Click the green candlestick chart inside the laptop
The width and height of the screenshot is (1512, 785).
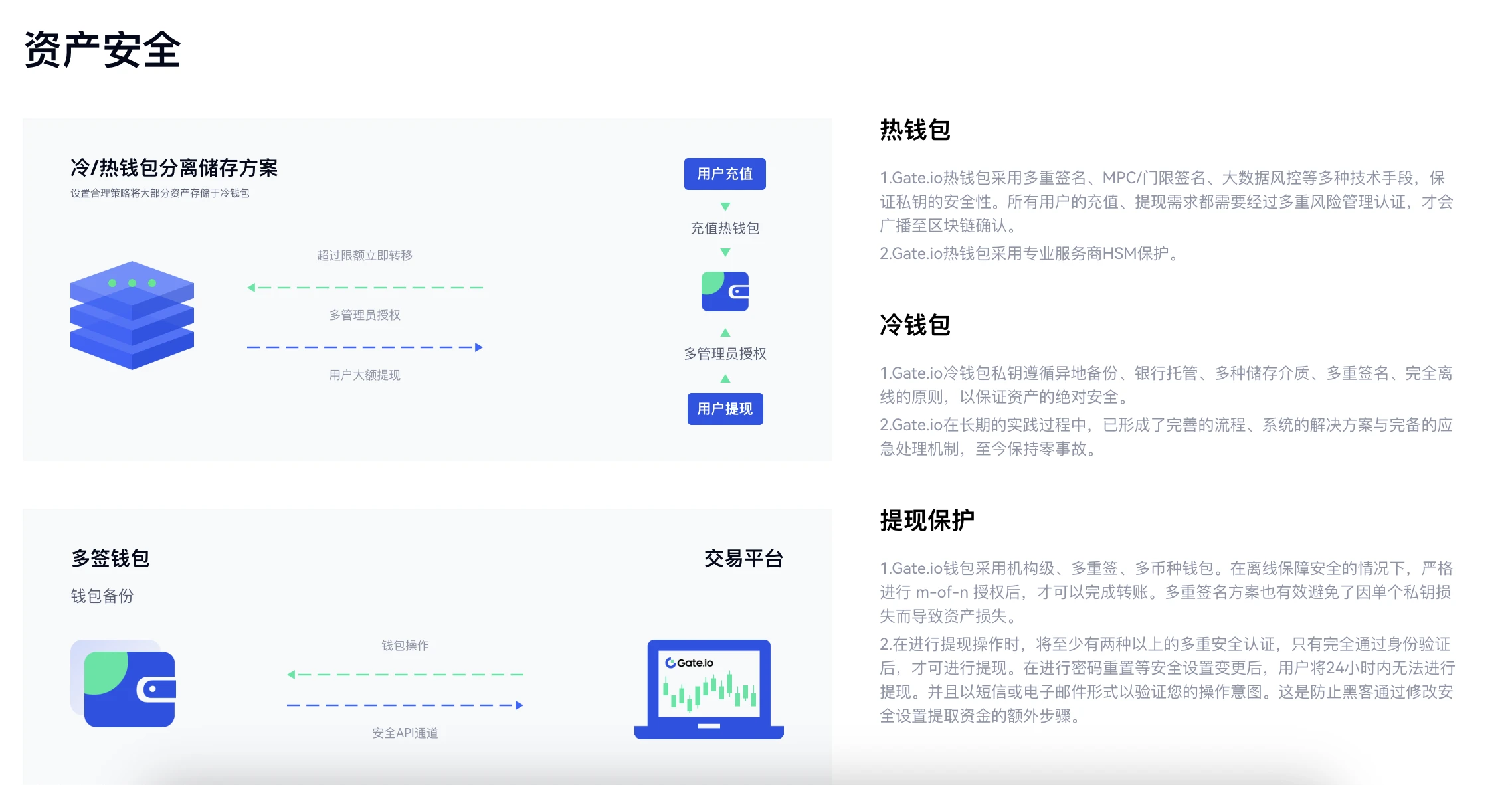pyautogui.click(x=708, y=692)
